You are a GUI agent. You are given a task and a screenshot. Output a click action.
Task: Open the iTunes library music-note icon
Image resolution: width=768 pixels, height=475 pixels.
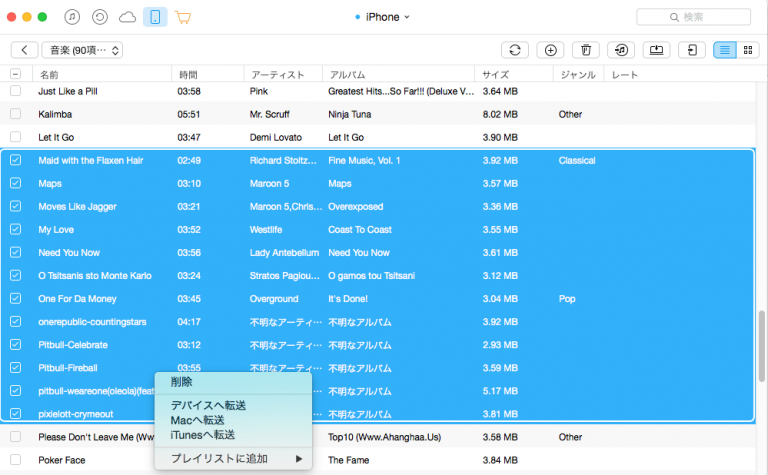pyautogui.click(x=72, y=17)
